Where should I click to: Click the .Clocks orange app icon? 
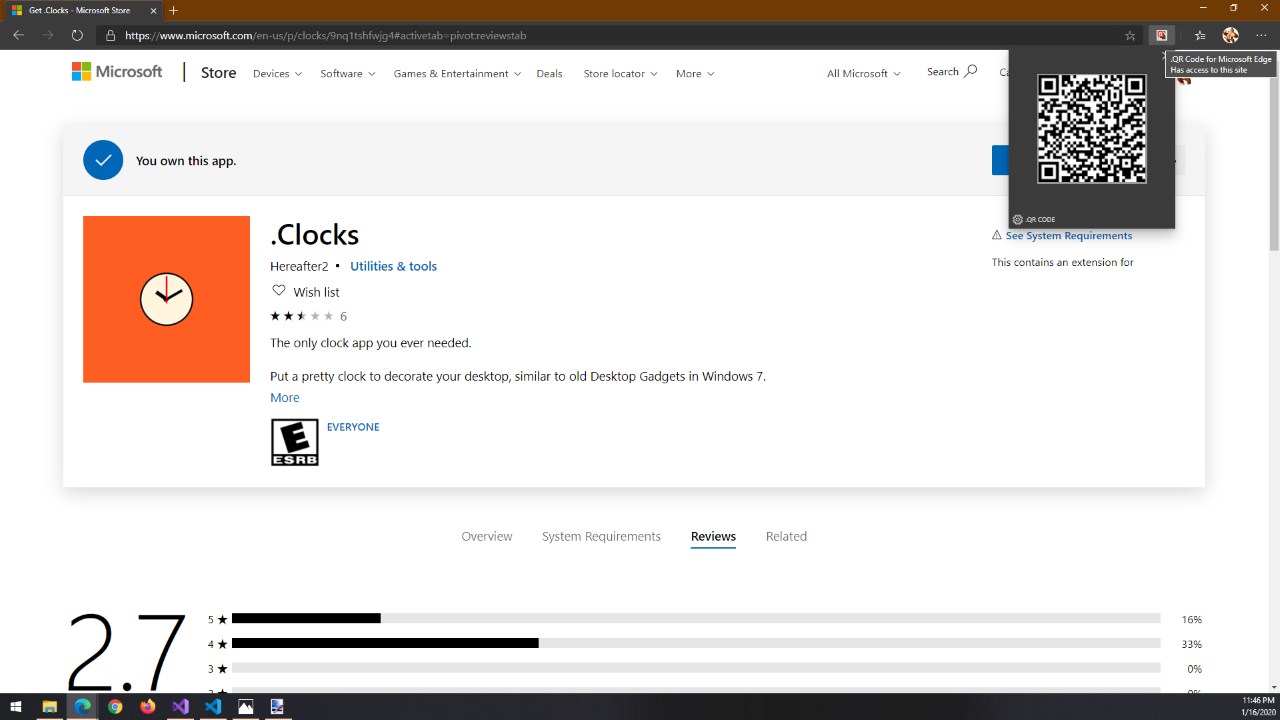tap(166, 299)
